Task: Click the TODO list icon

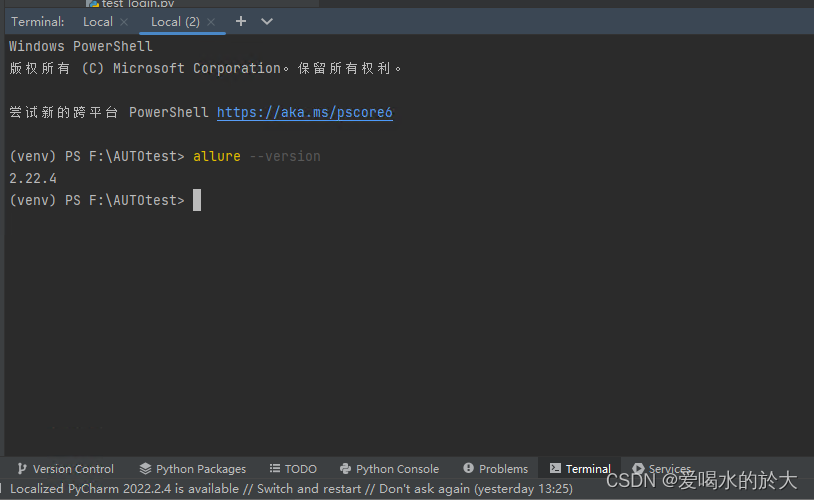Action: click(275, 468)
